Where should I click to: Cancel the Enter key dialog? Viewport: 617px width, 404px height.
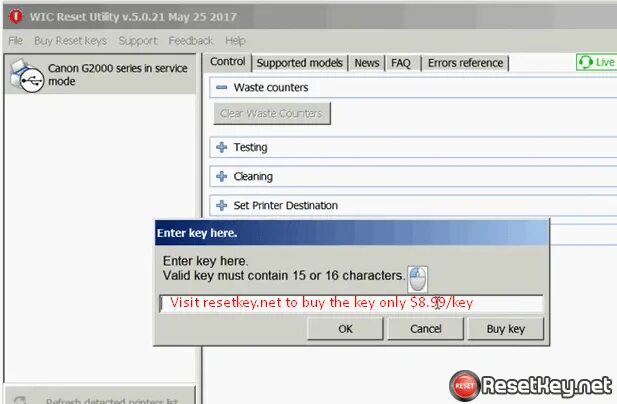425,329
